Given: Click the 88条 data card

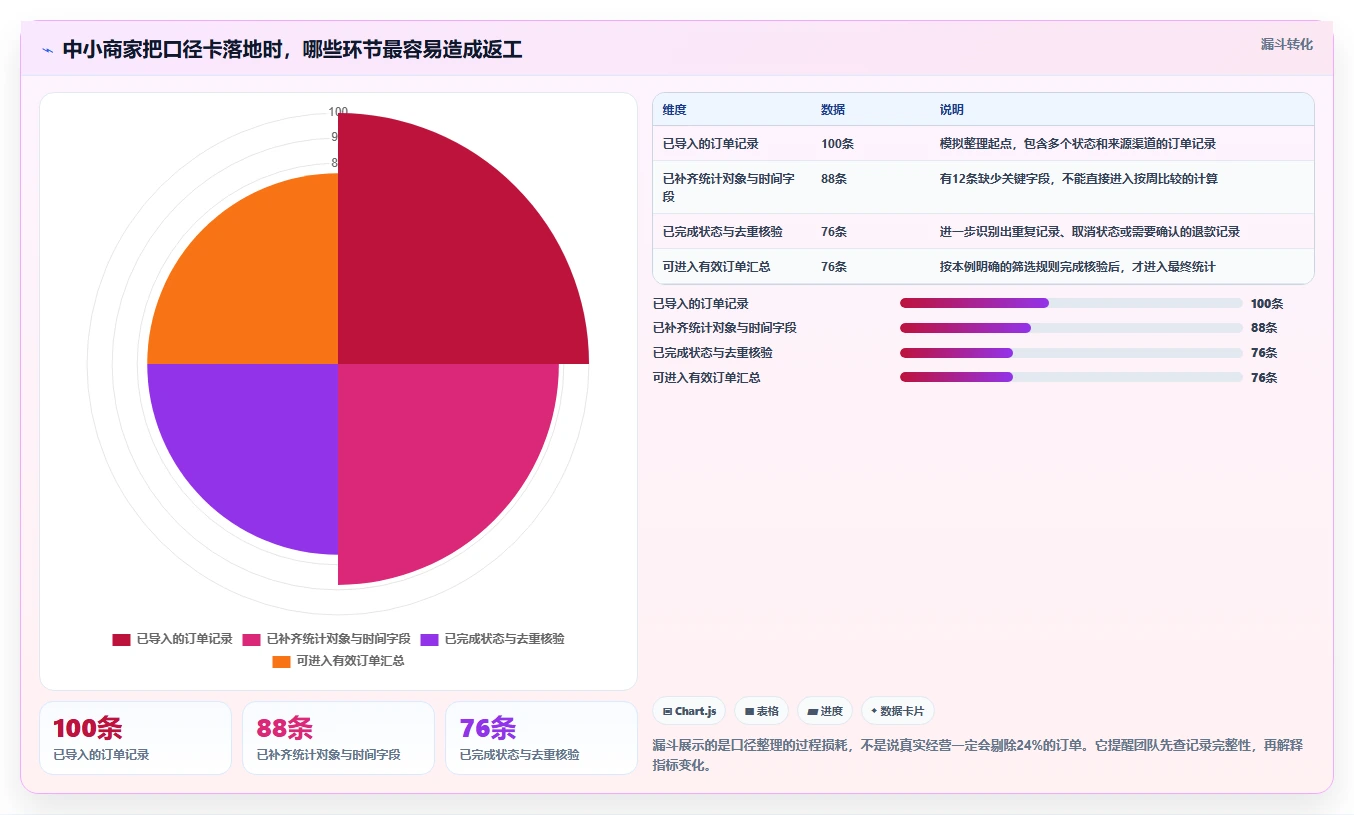Looking at the screenshot, I should [x=338, y=738].
